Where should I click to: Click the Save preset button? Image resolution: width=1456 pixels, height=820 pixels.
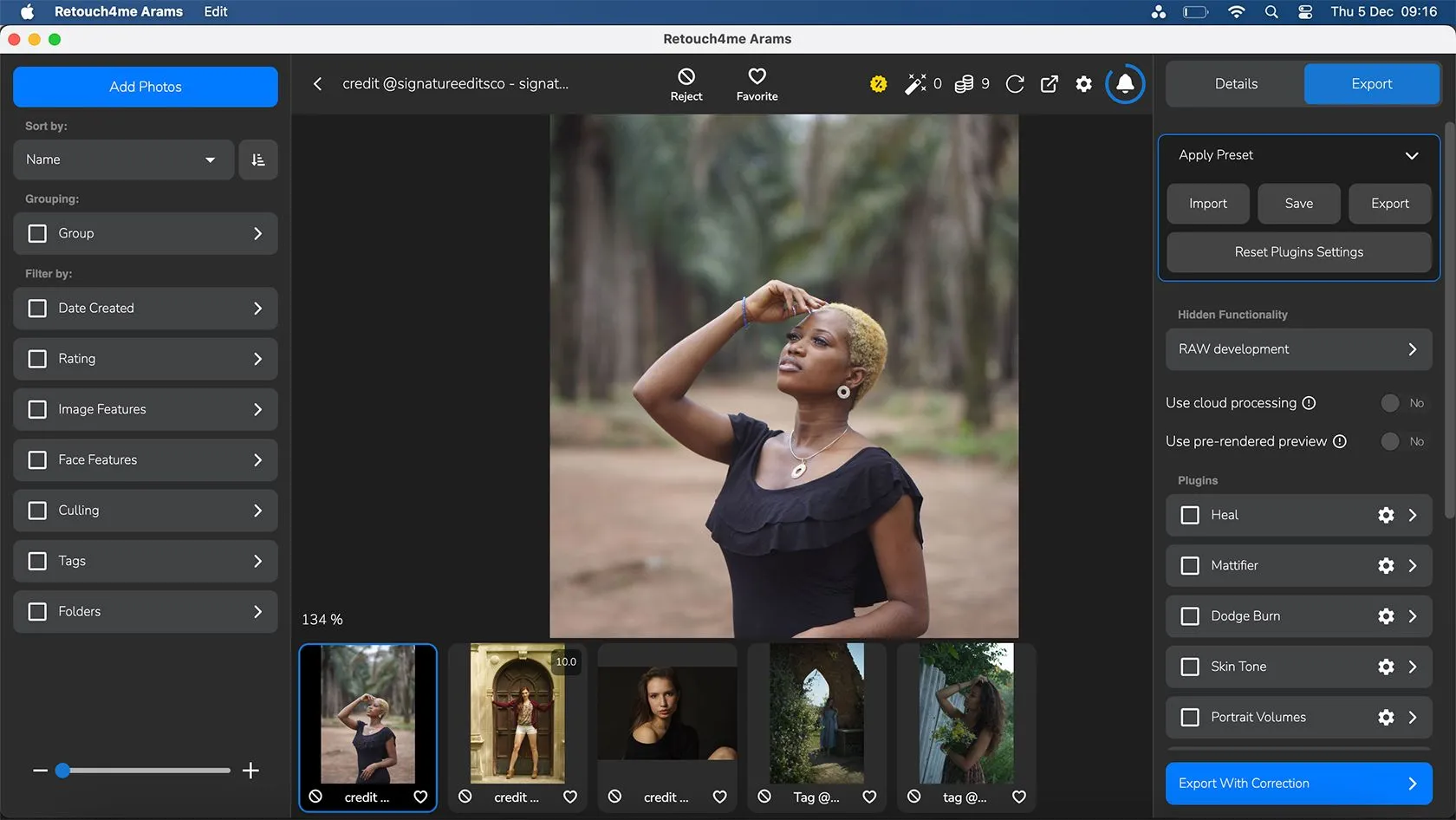(x=1298, y=204)
